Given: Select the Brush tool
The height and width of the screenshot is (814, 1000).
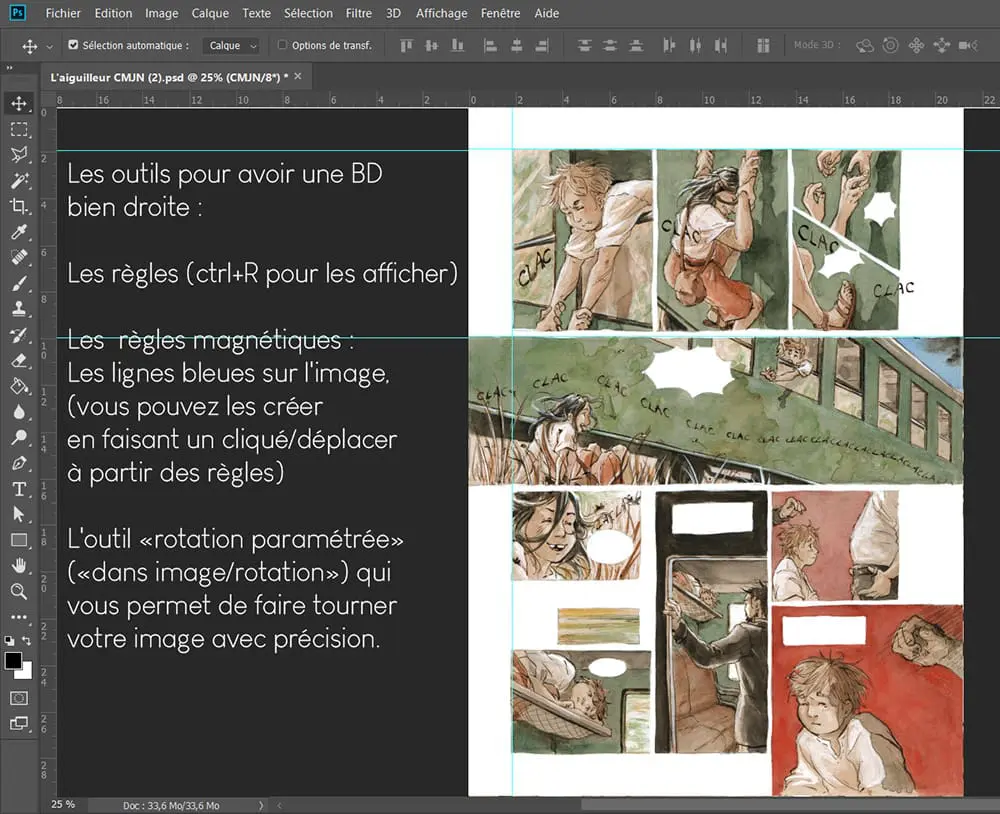Looking at the screenshot, I should (18, 283).
